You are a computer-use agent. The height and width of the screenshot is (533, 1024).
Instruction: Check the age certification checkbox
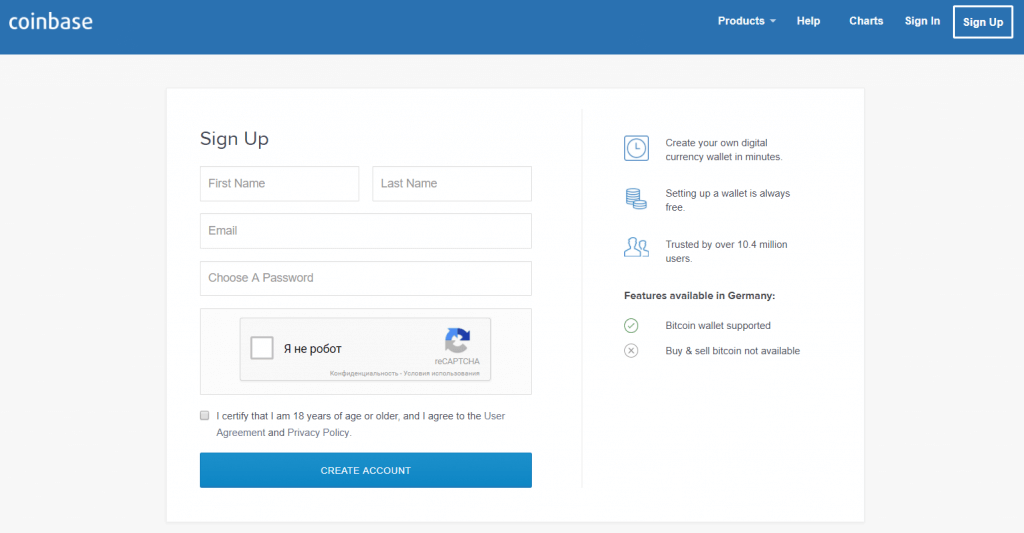pos(204,415)
